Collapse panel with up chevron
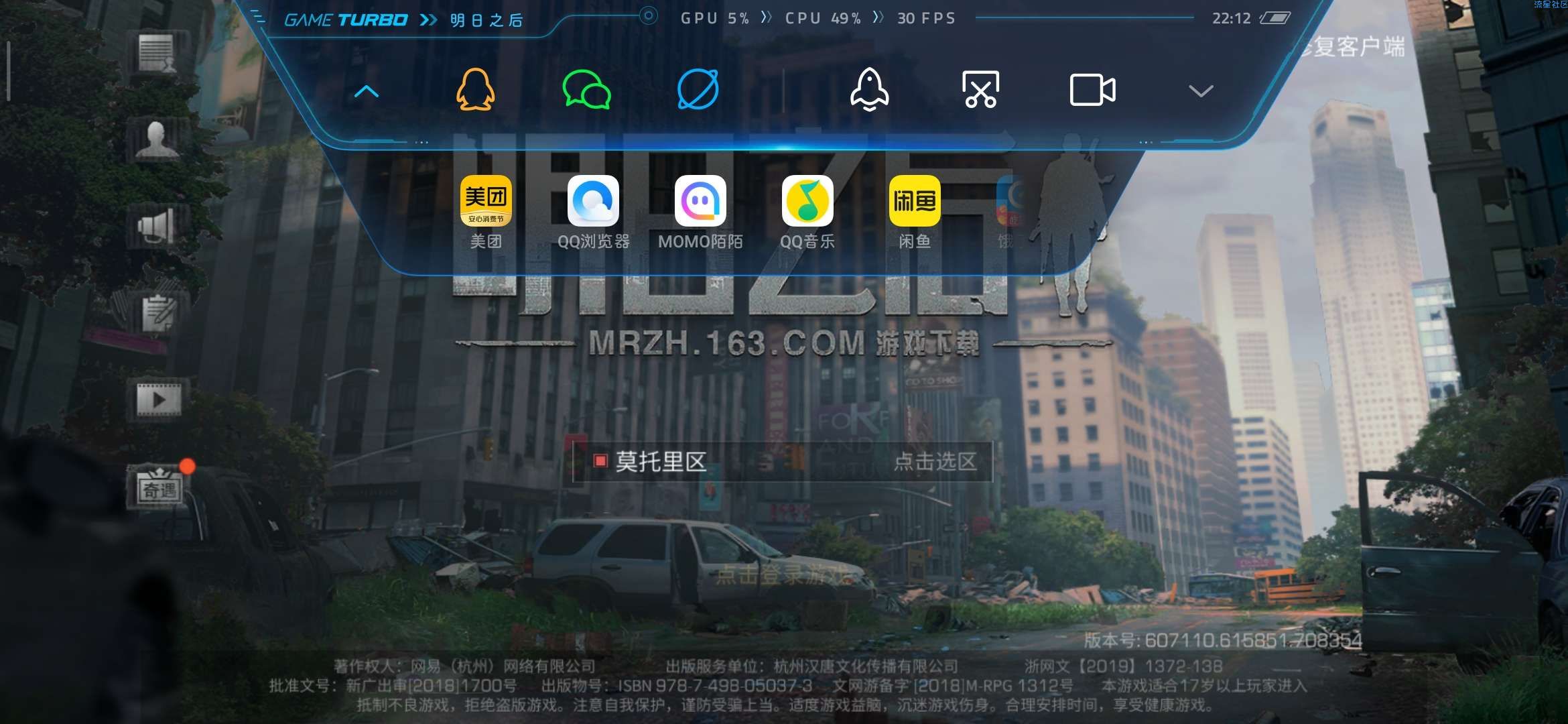The image size is (1568, 724). [x=366, y=91]
